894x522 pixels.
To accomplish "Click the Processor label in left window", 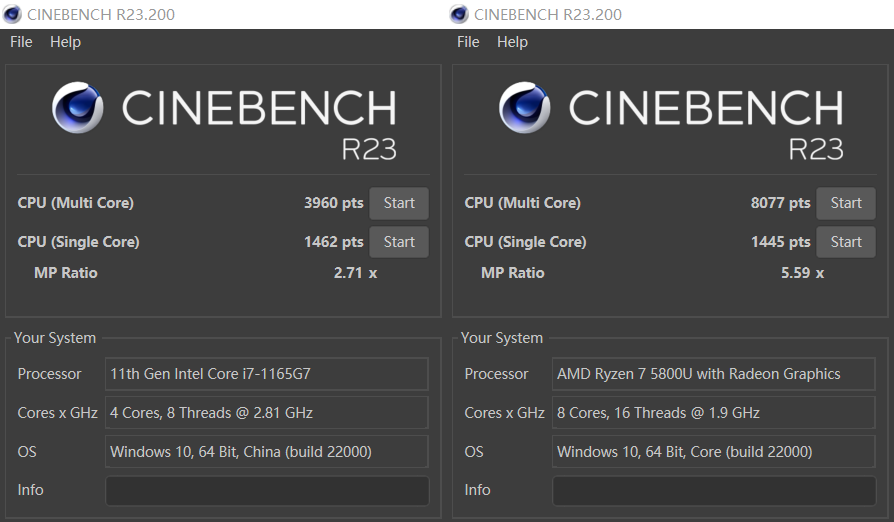I will (x=50, y=374).
